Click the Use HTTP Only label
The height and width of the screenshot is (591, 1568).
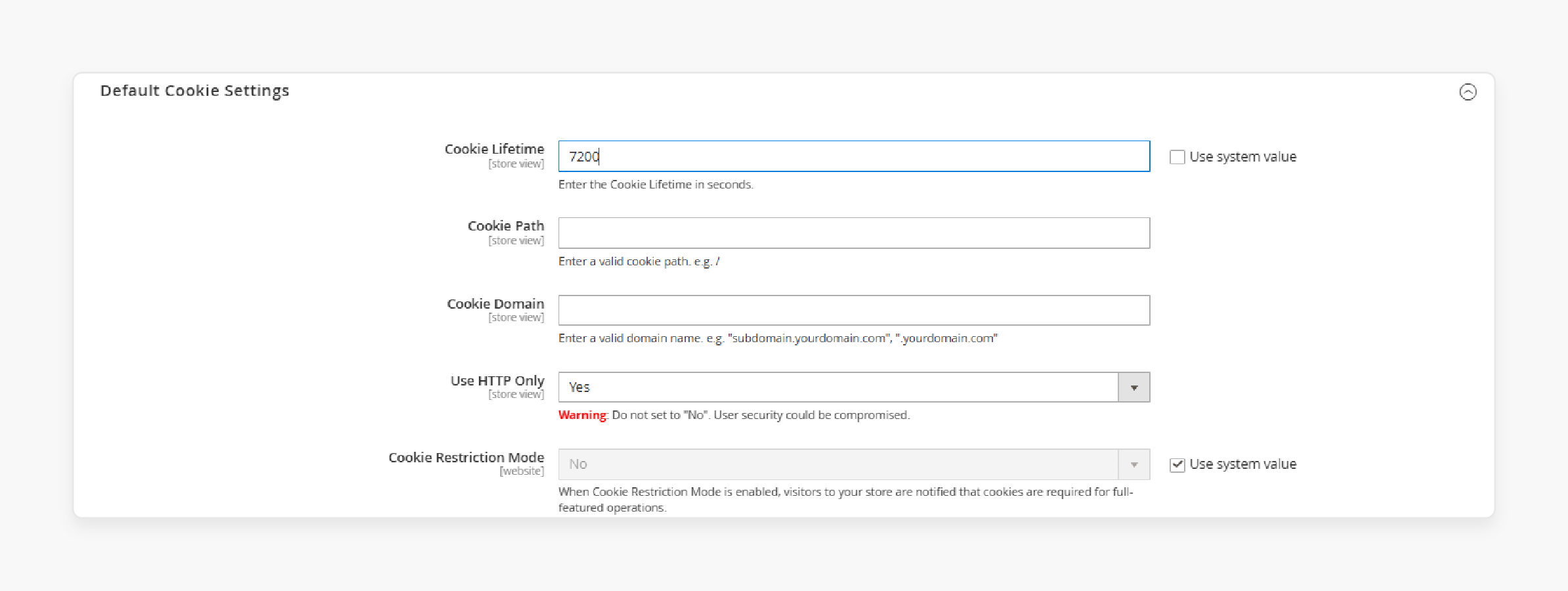pyautogui.click(x=497, y=381)
